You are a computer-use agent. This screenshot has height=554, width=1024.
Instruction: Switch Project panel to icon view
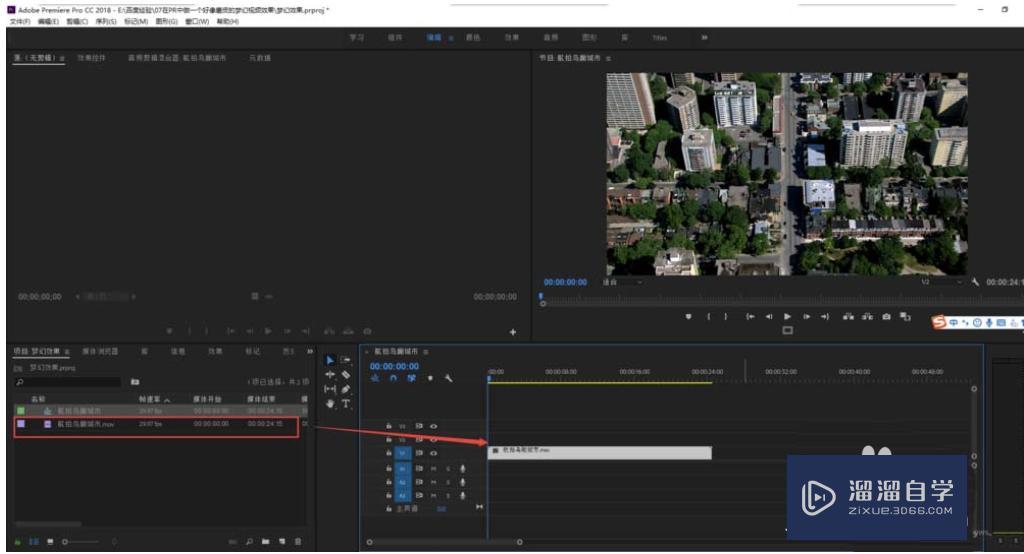50,542
